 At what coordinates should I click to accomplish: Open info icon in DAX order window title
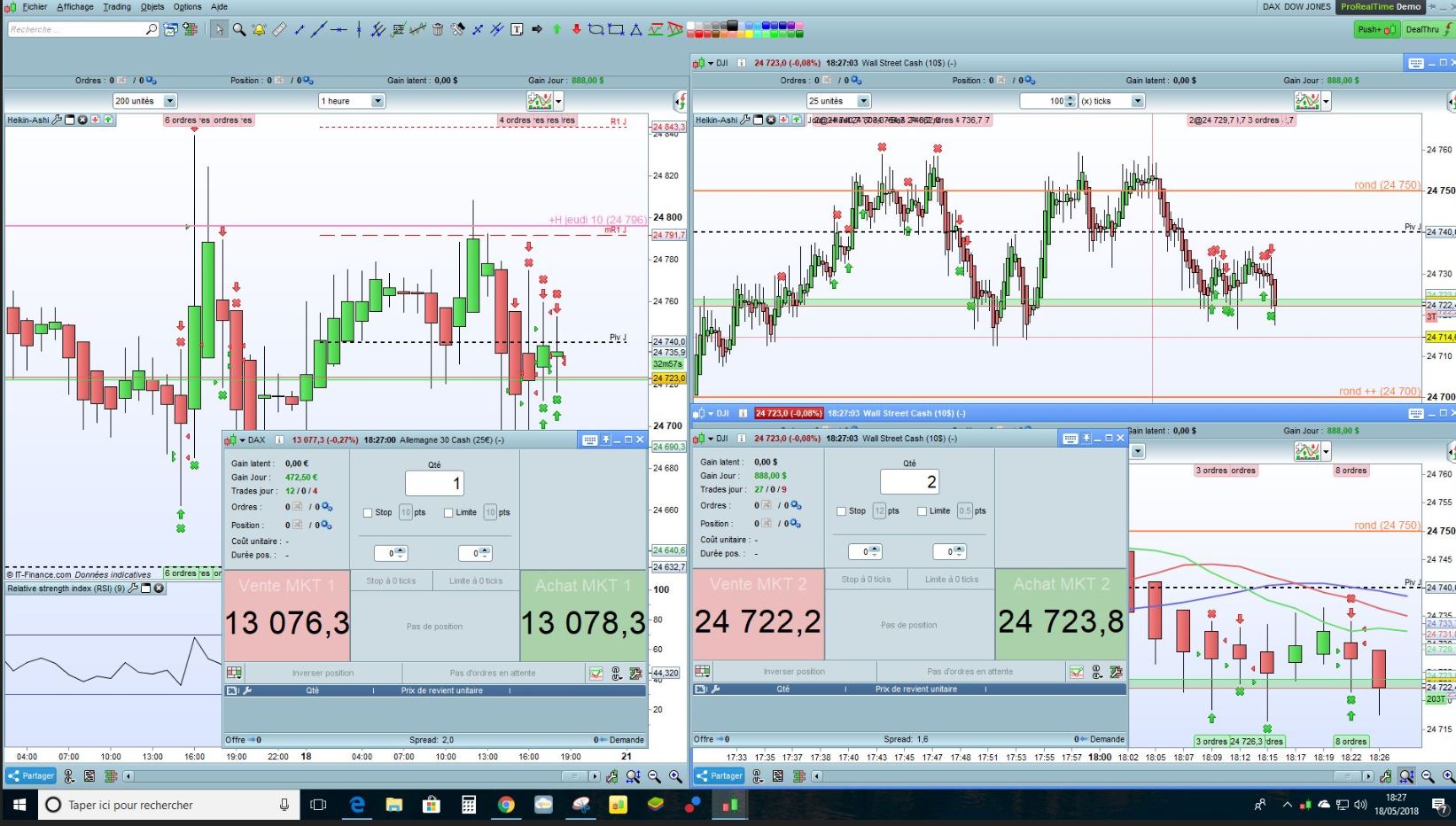point(279,440)
